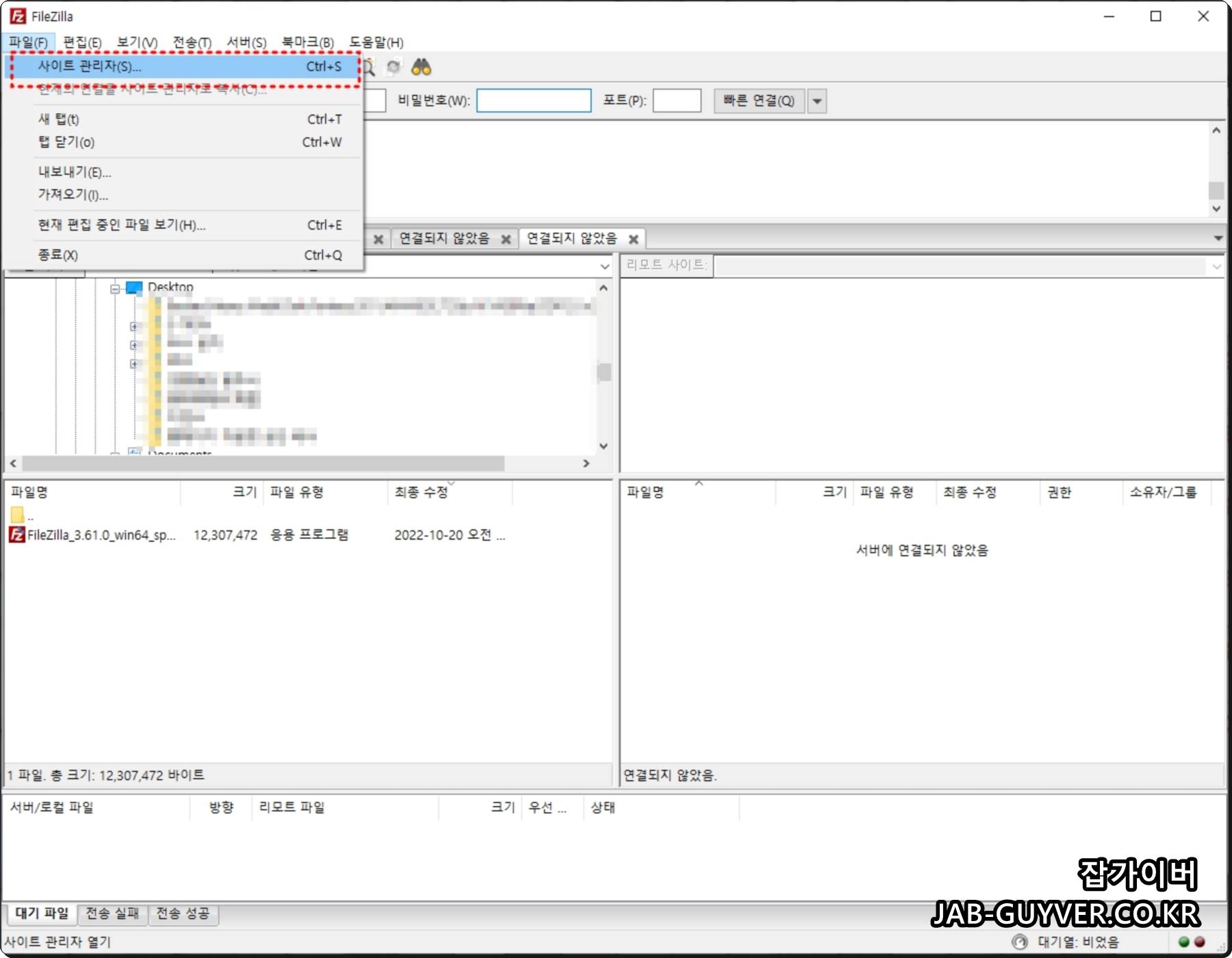Click local tree scroll up arrow
Screen dimensions: 1232x958
(x=604, y=287)
